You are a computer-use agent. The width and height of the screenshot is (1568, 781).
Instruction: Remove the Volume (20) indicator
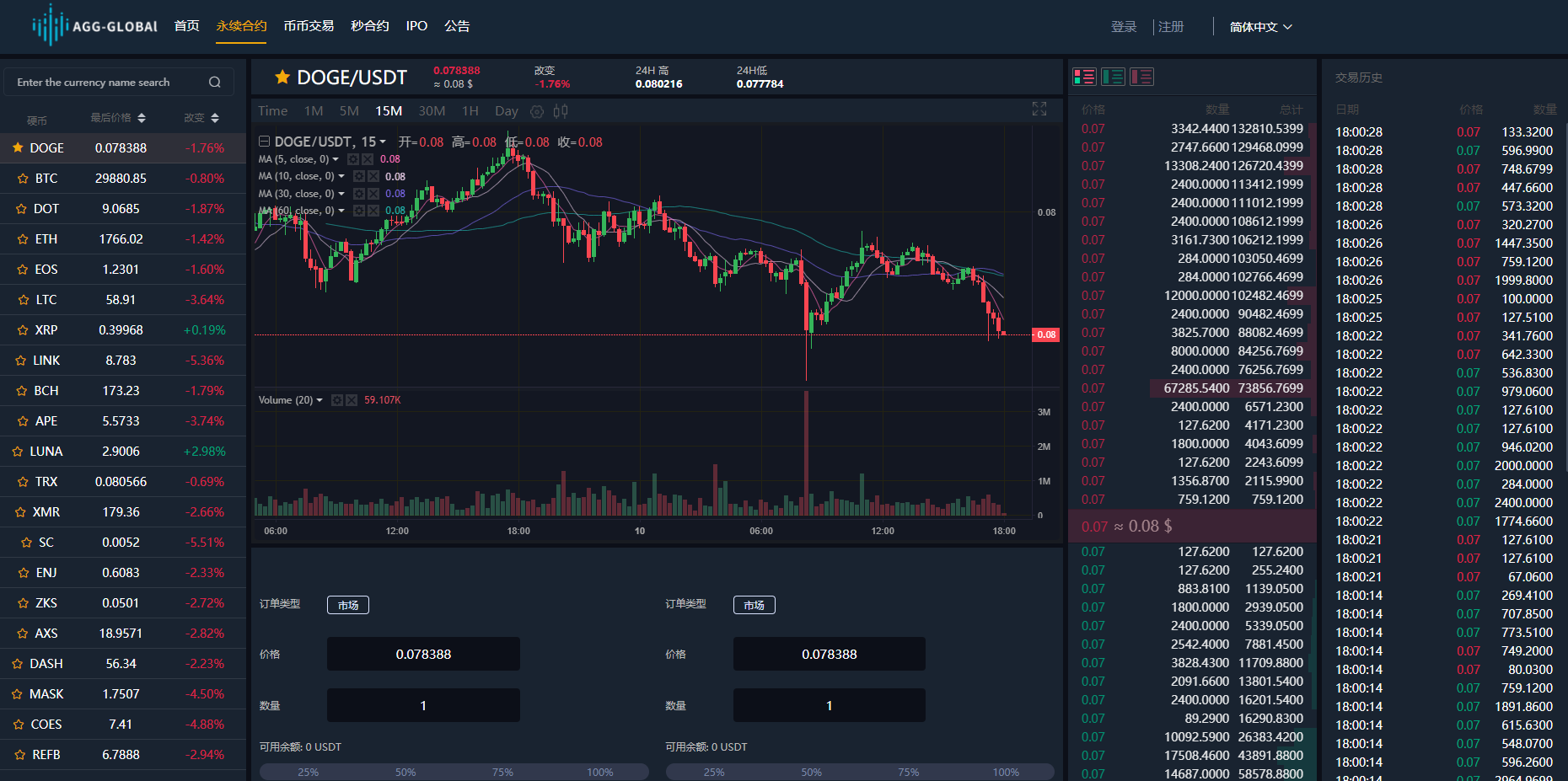coord(352,400)
